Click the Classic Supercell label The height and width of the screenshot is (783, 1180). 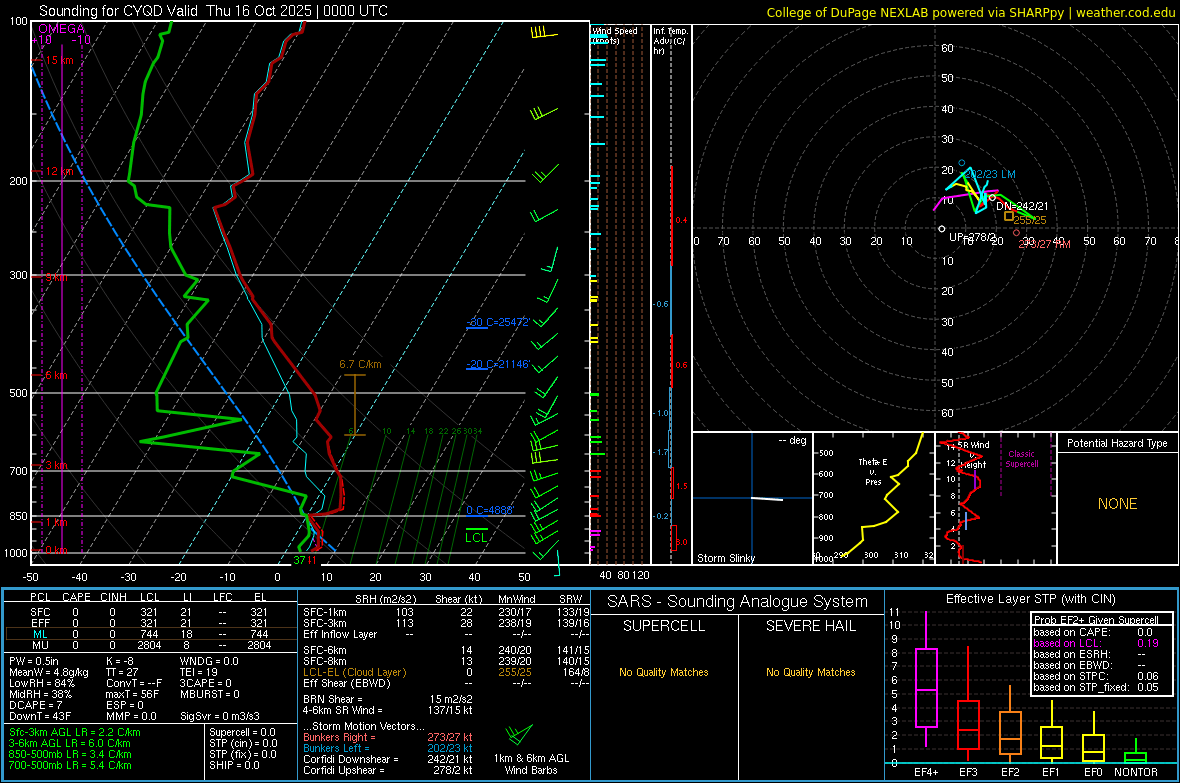pos(1021,459)
